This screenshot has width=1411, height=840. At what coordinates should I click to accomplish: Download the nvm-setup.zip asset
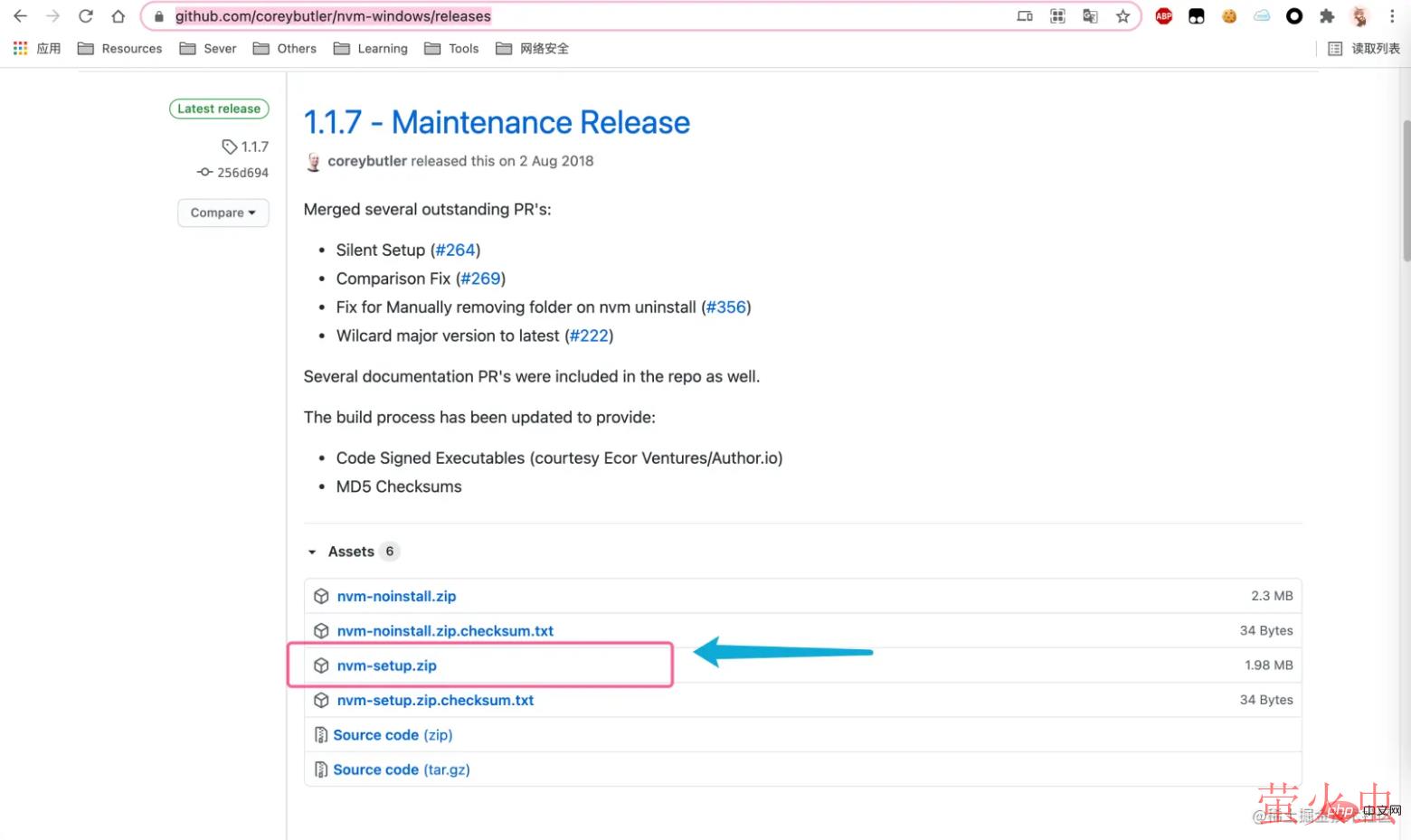coord(386,665)
